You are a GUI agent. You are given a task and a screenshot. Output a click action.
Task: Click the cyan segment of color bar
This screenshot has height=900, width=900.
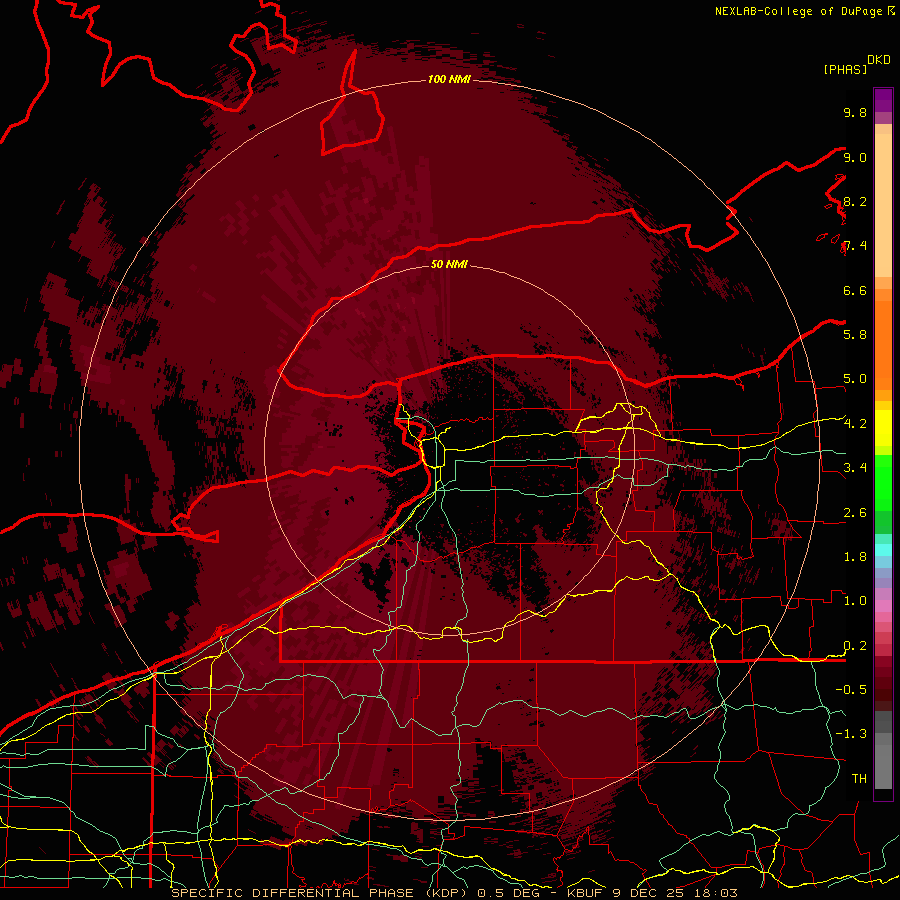coord(883,549)
